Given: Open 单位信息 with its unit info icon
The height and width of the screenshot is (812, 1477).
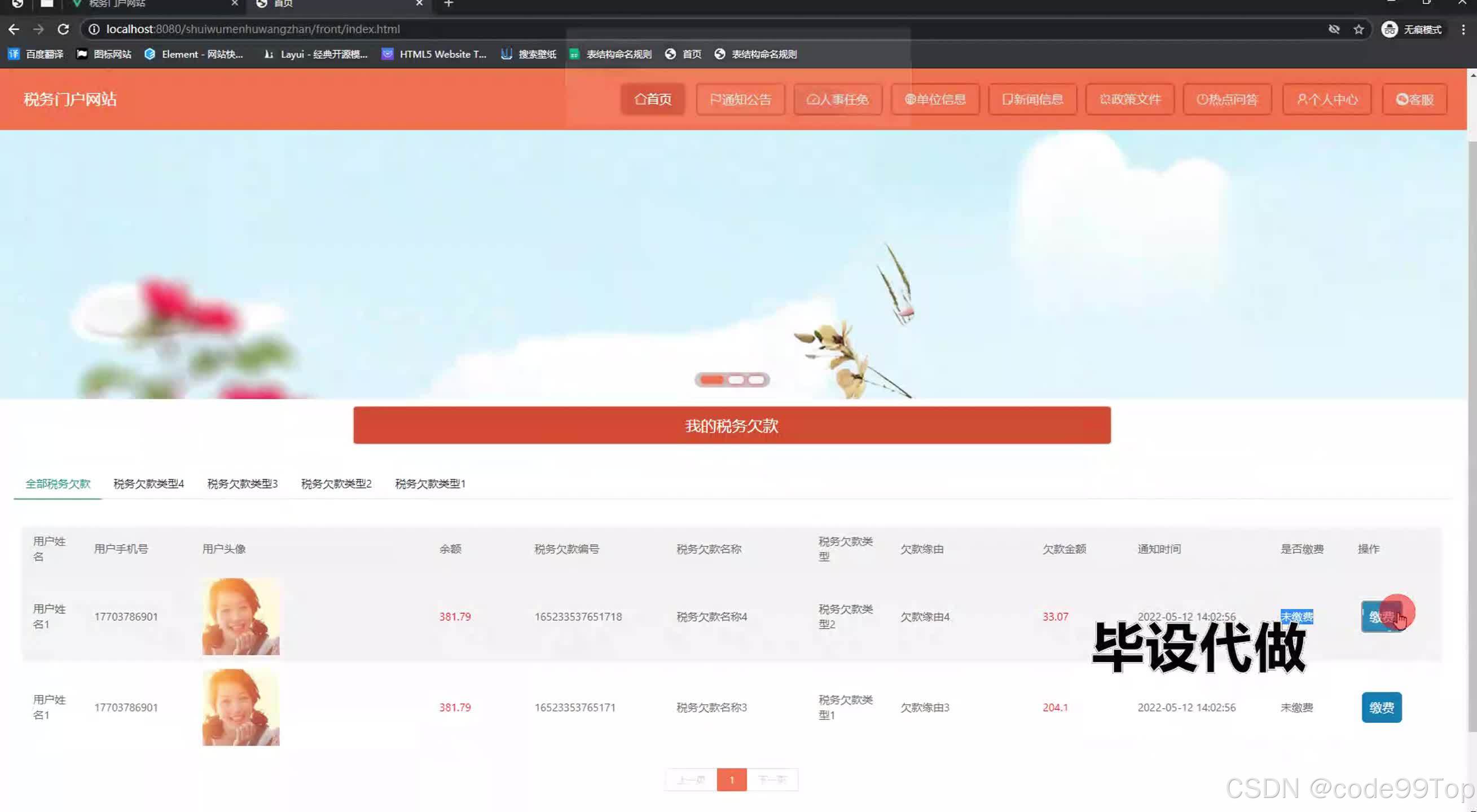Looking at the screenshot, I should tap(910, 99).
